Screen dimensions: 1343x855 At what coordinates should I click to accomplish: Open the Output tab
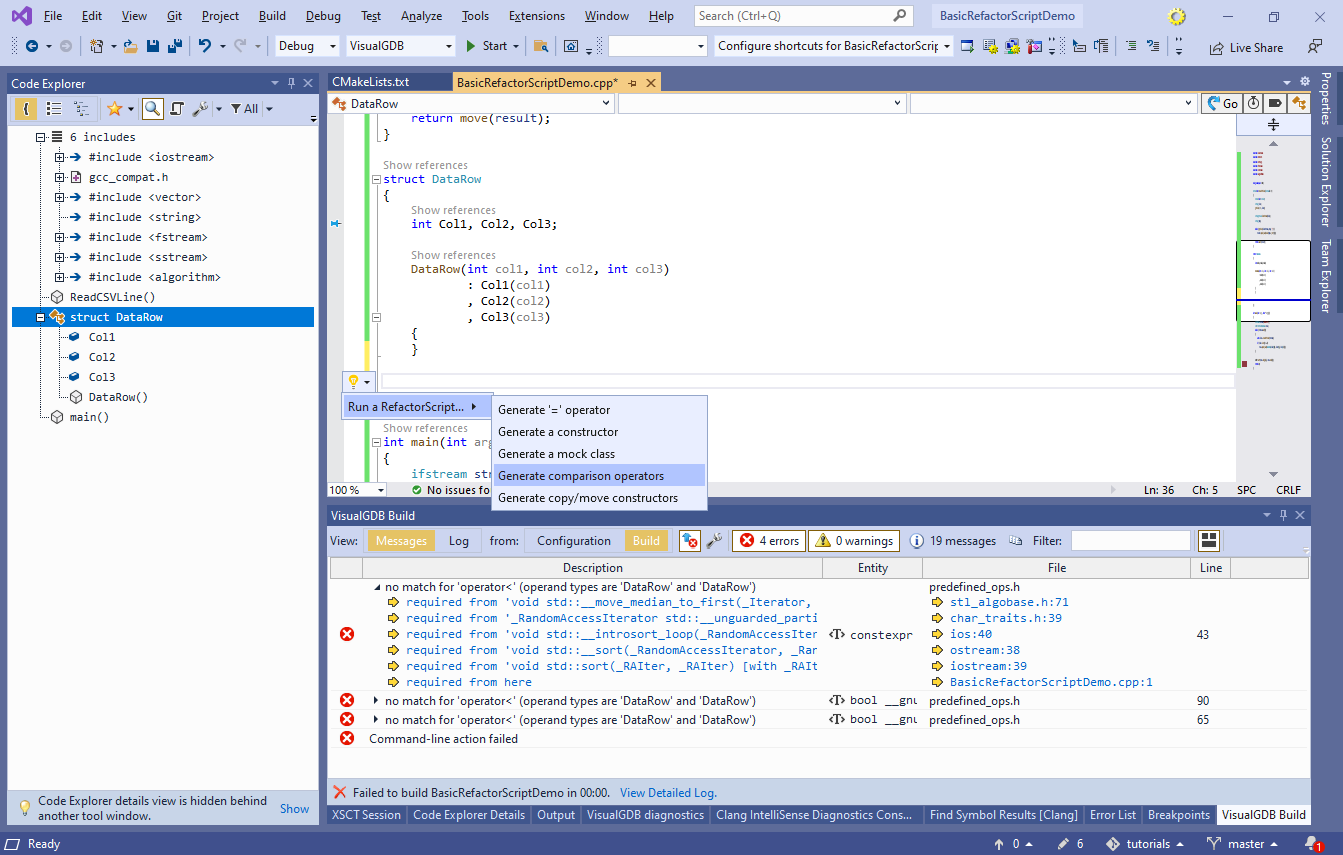click(x=556, y=815)
